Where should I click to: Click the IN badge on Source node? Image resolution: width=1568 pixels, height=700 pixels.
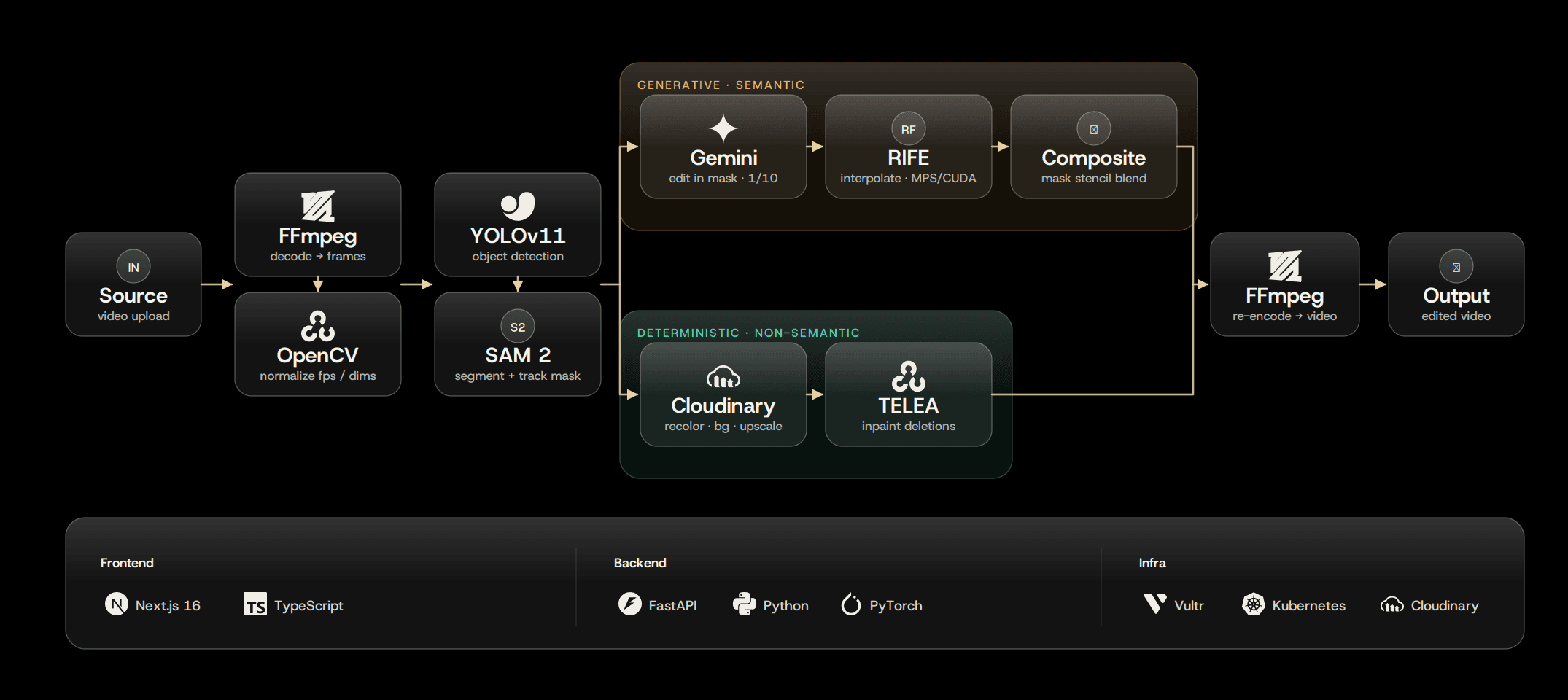[x=133, y=267]
